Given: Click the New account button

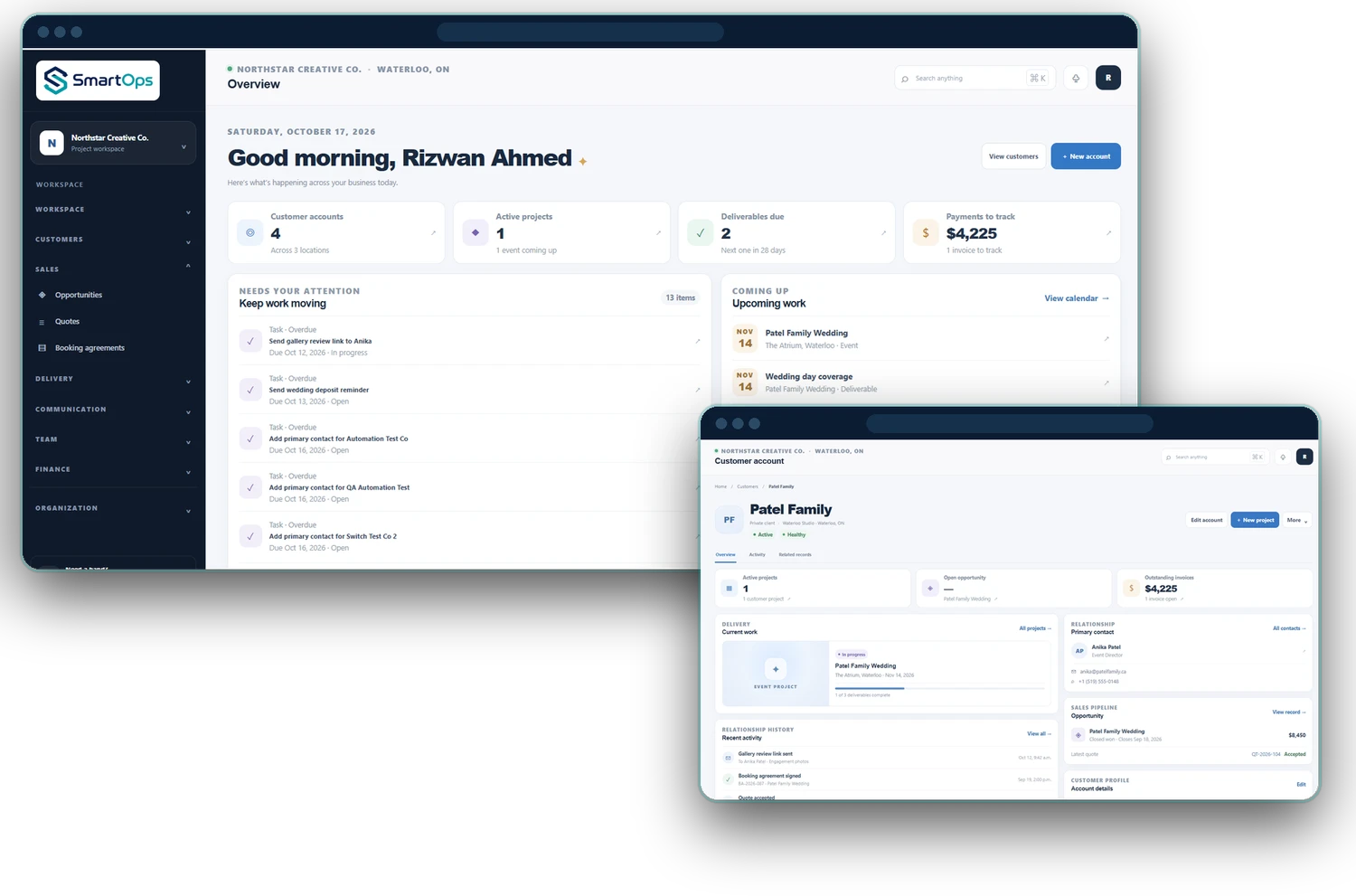Looking at the screenshot, I should click(x=1086, y=156).
